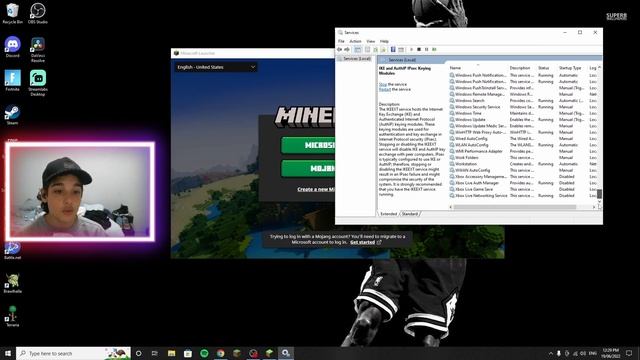Screen dimensions: 640x360
Task: Click the Forward arrow in Services toolbar
Action: (347, 49)
